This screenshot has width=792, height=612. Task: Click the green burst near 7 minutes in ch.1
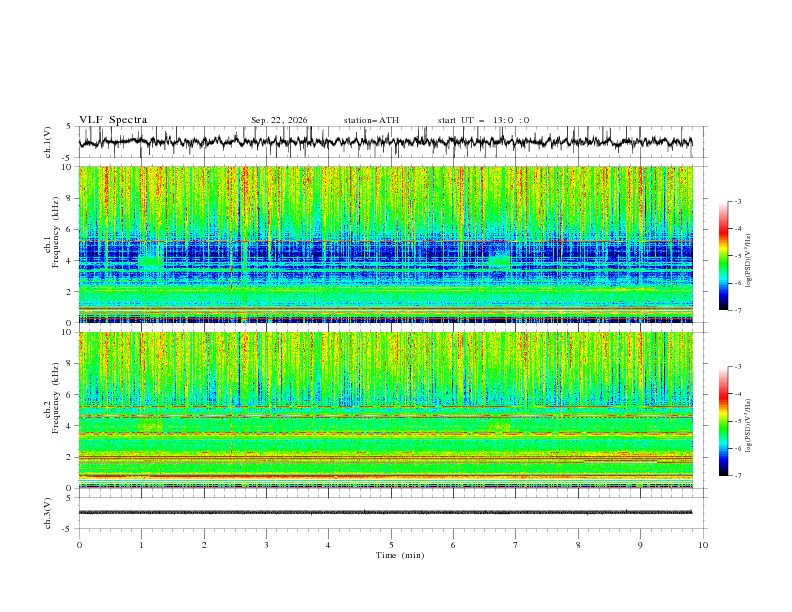[500, 261]
